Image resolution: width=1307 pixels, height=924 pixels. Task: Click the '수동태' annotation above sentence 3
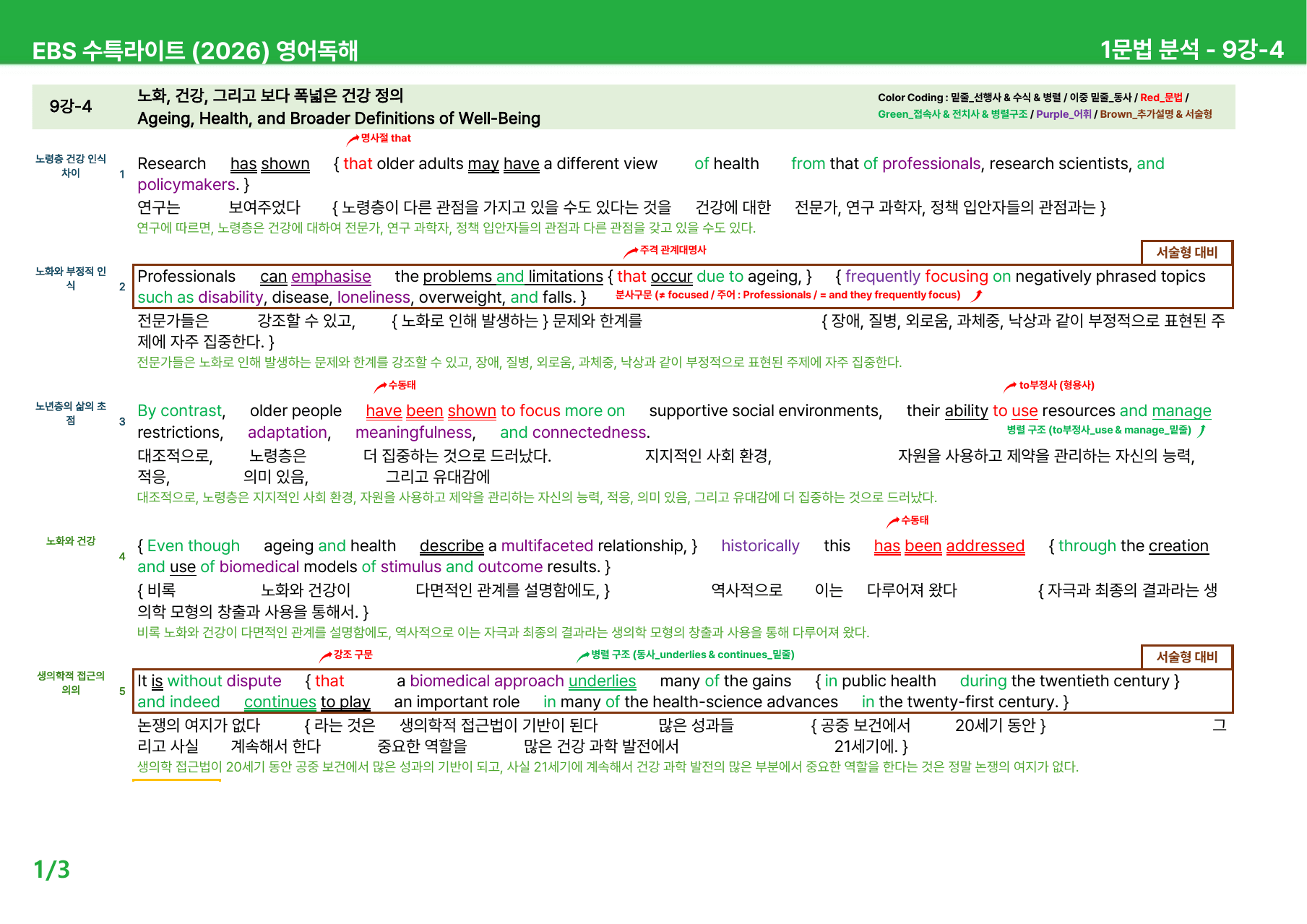click(x=402, y=385)
